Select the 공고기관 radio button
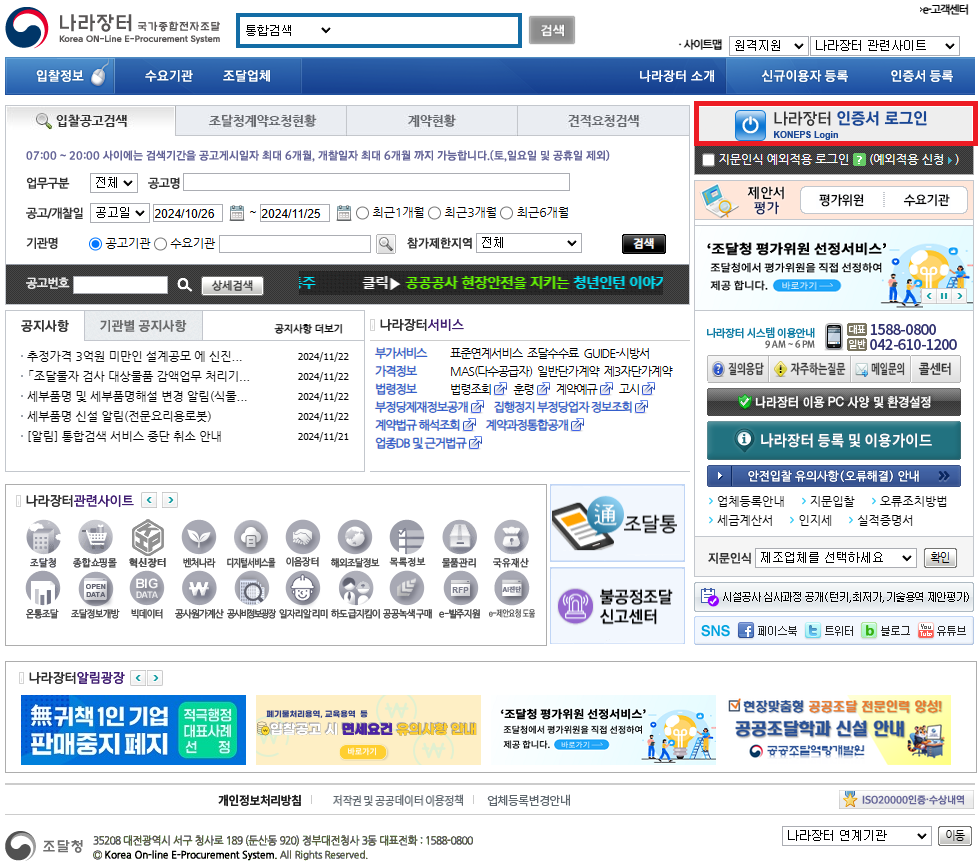 [96, 244]
